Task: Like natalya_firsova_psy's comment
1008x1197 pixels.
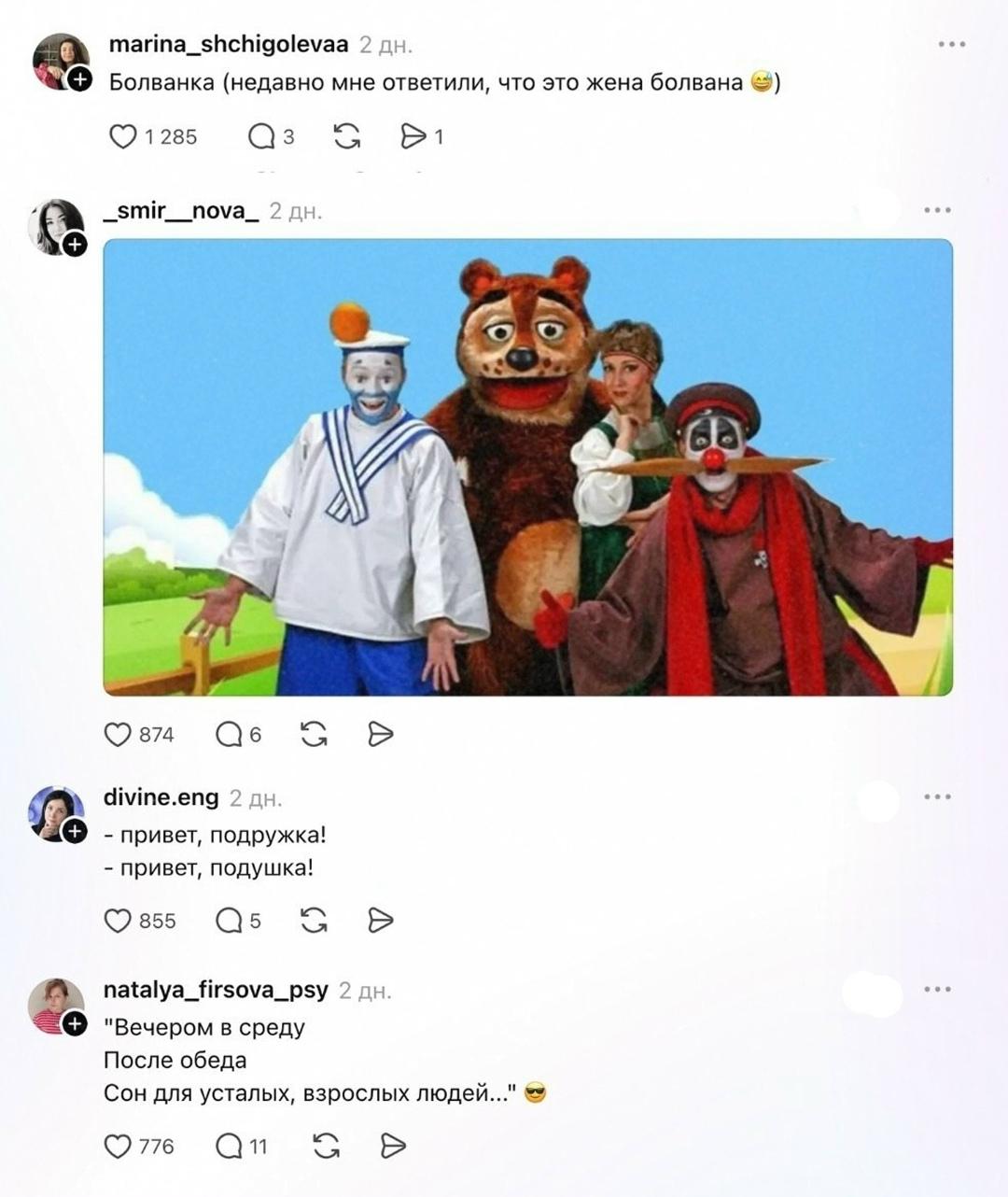Action: click(118, 1146)
